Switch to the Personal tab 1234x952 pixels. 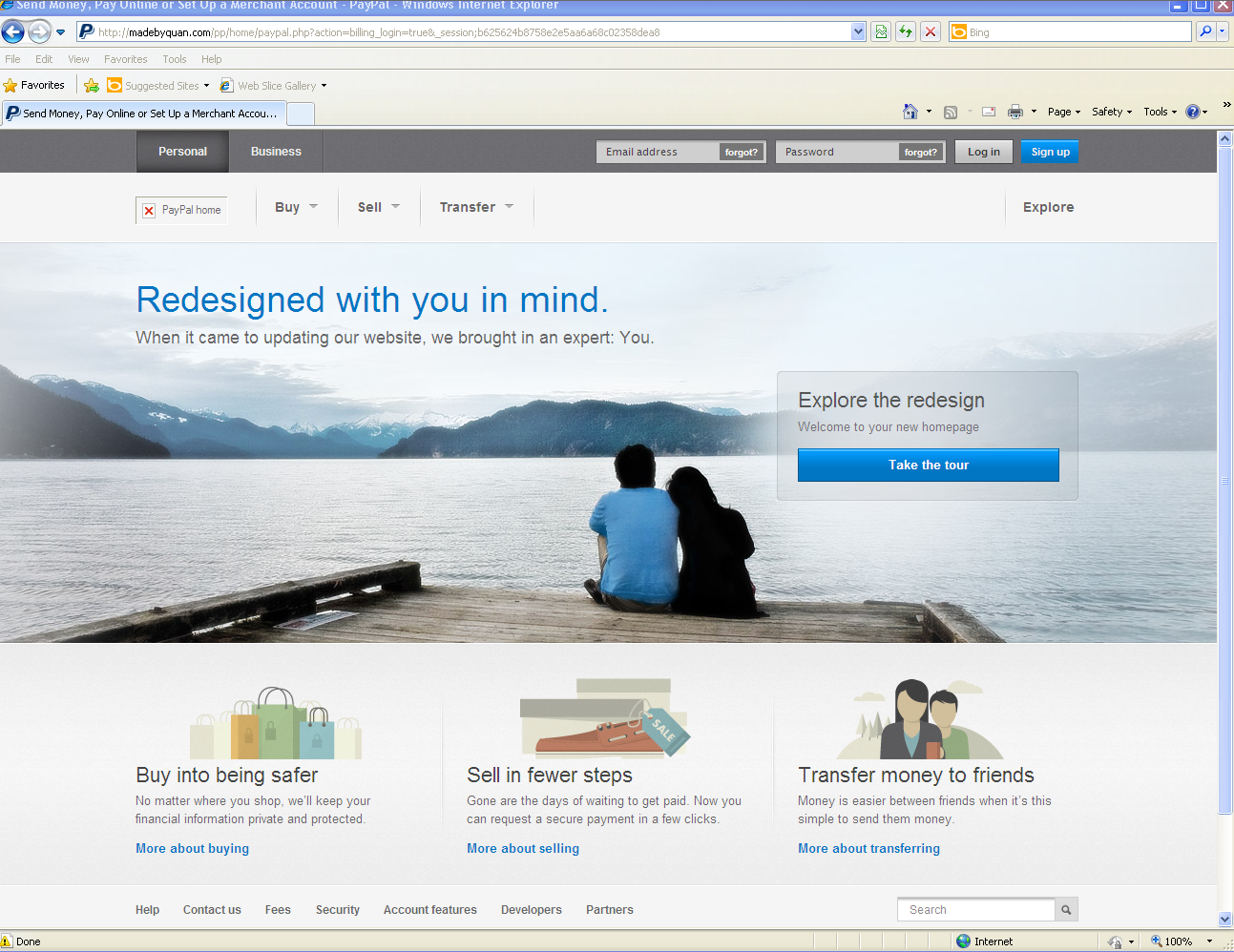182,152
